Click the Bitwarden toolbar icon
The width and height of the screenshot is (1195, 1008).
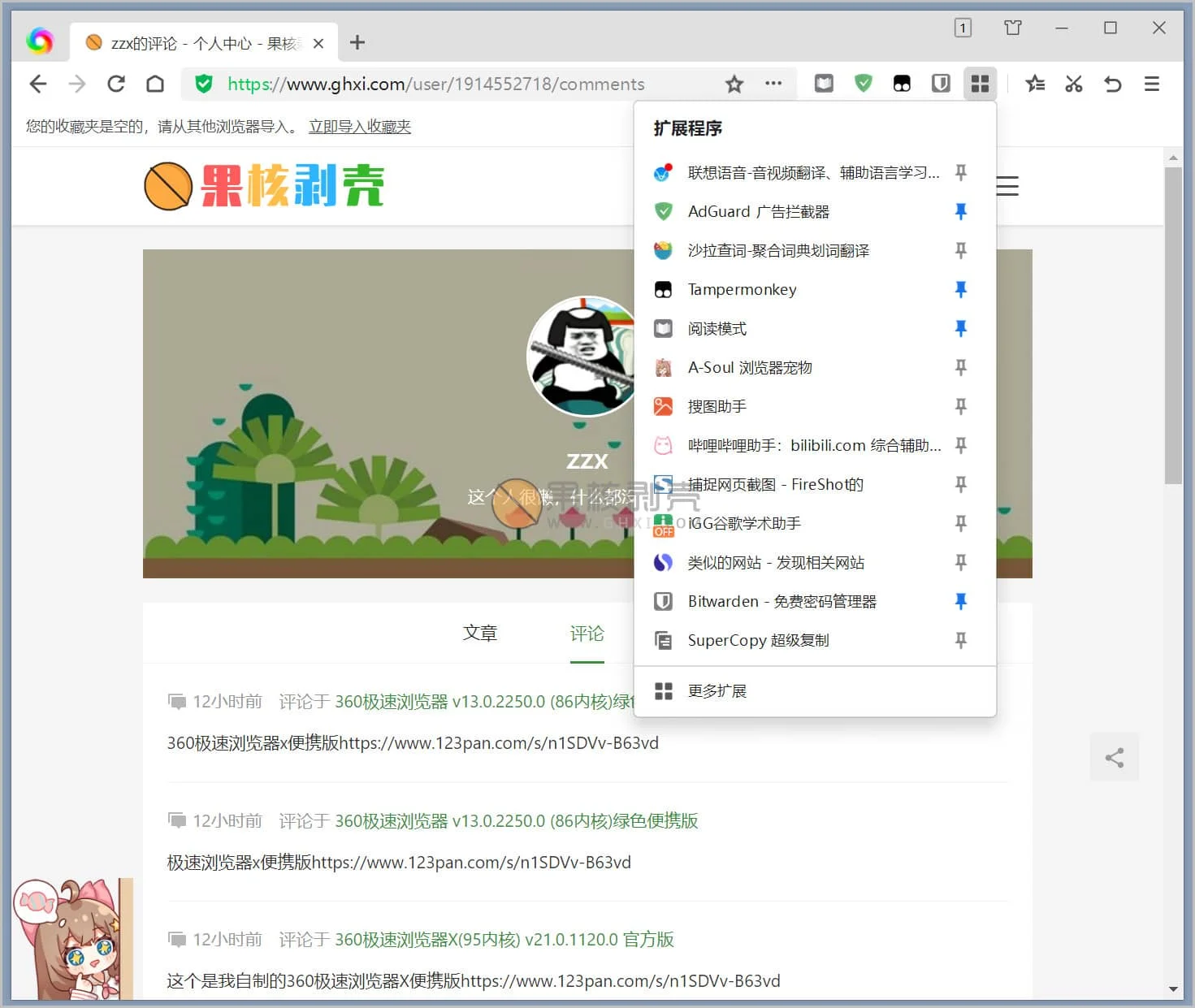pos(941,83)
